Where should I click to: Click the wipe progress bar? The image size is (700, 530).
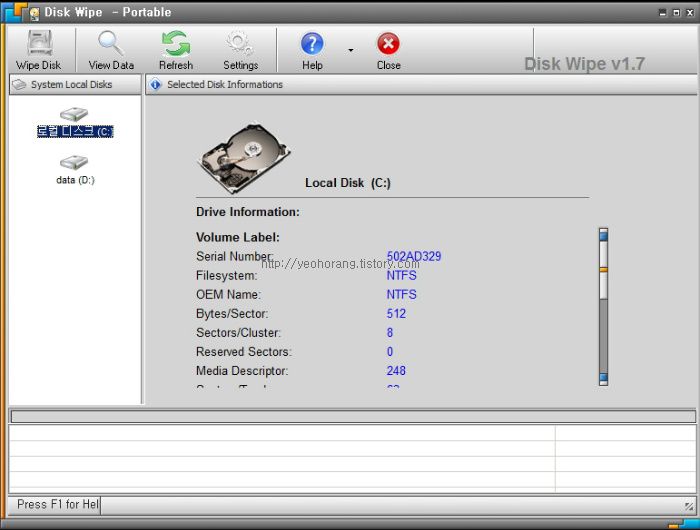point(353,416)
